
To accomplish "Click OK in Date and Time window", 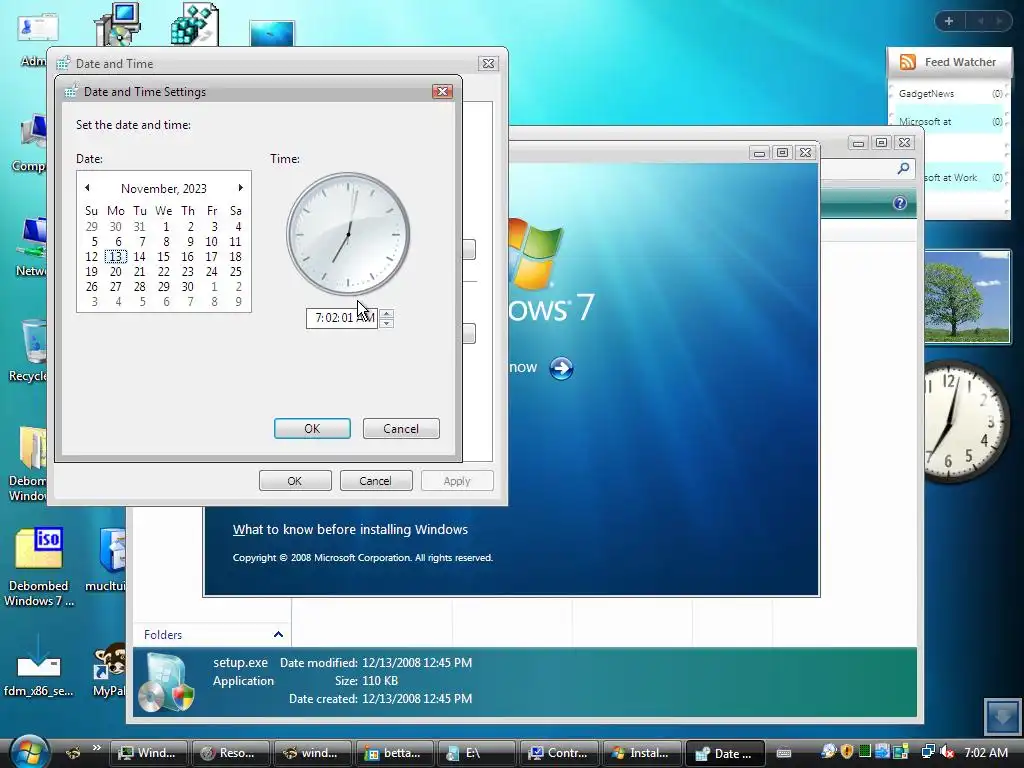I will tap(295, 481).
